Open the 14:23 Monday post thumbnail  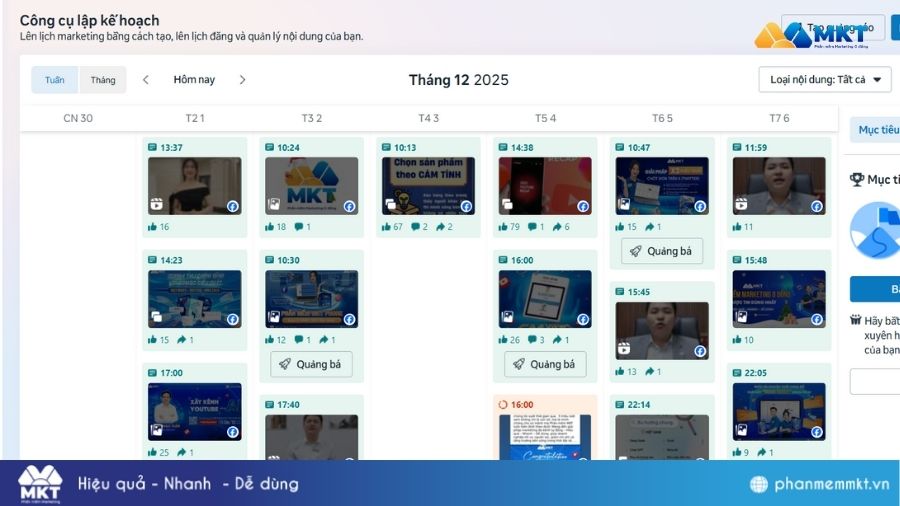195,299
